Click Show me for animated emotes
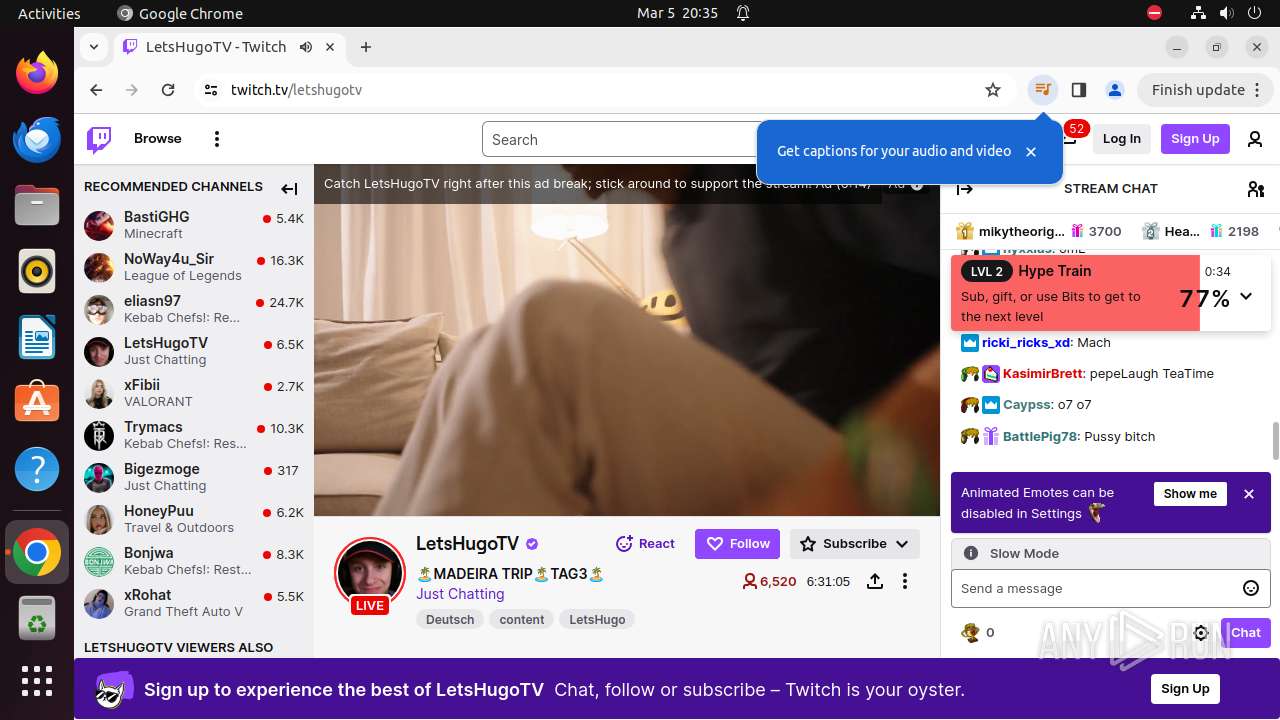 (x=1190, y=494)
